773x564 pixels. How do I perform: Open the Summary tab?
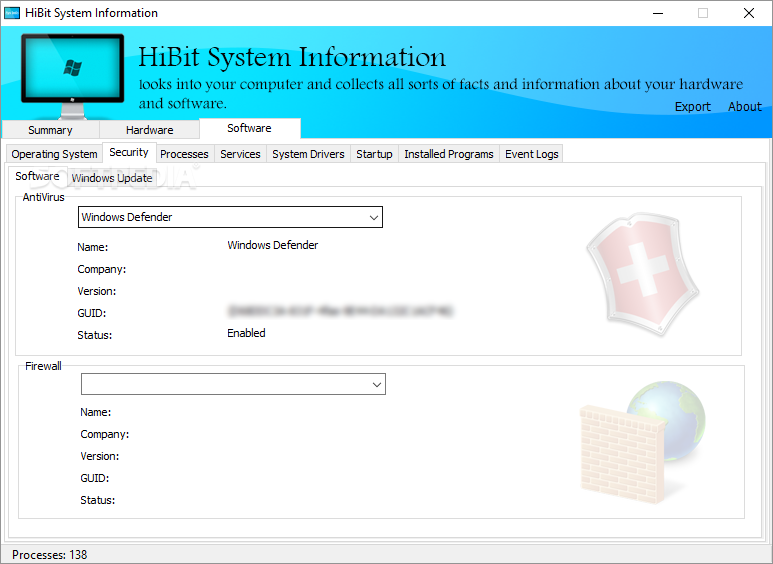50,130
